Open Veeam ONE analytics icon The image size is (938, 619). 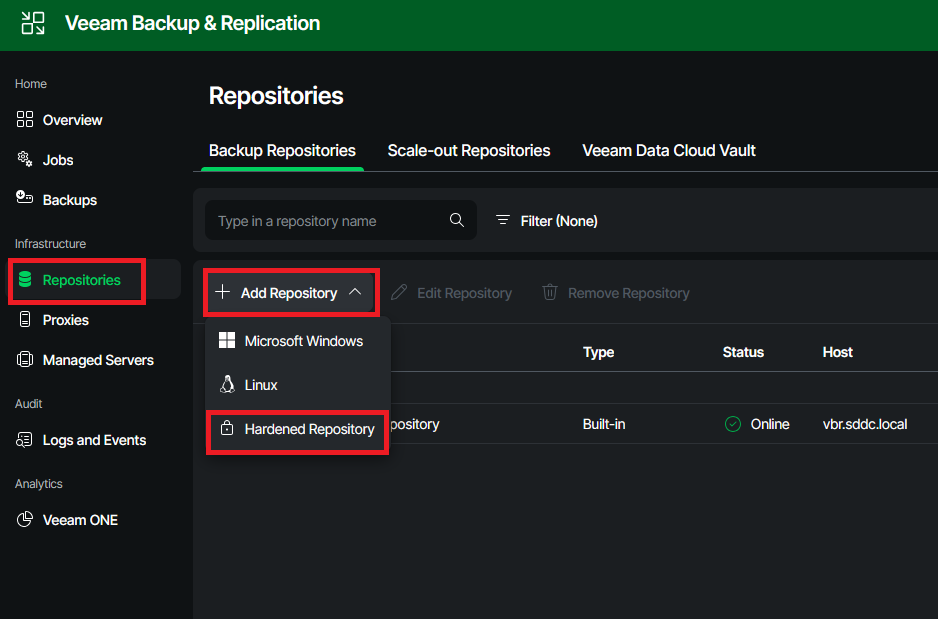click(25, 520)
